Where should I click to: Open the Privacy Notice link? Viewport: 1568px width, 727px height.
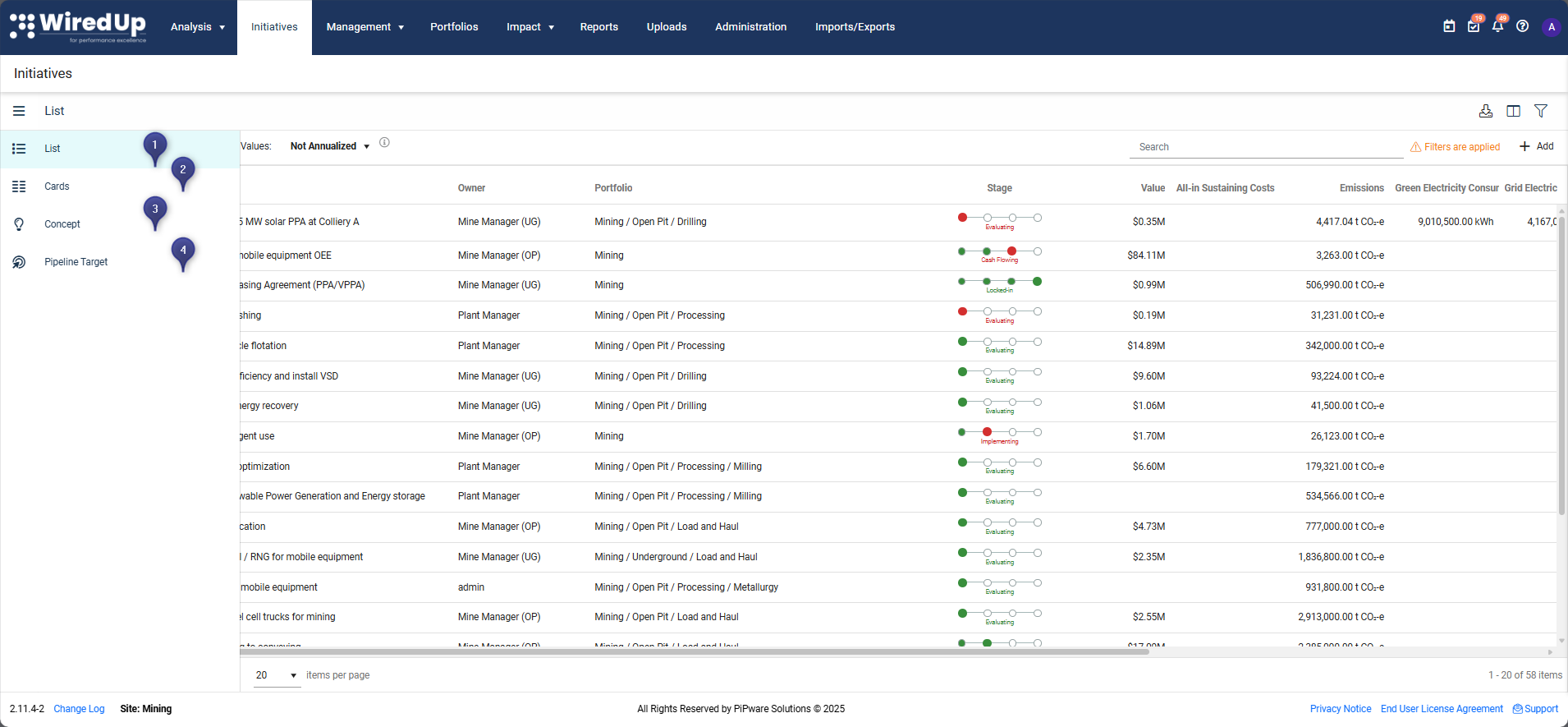pyautogui.click(x=1341, y=709)
